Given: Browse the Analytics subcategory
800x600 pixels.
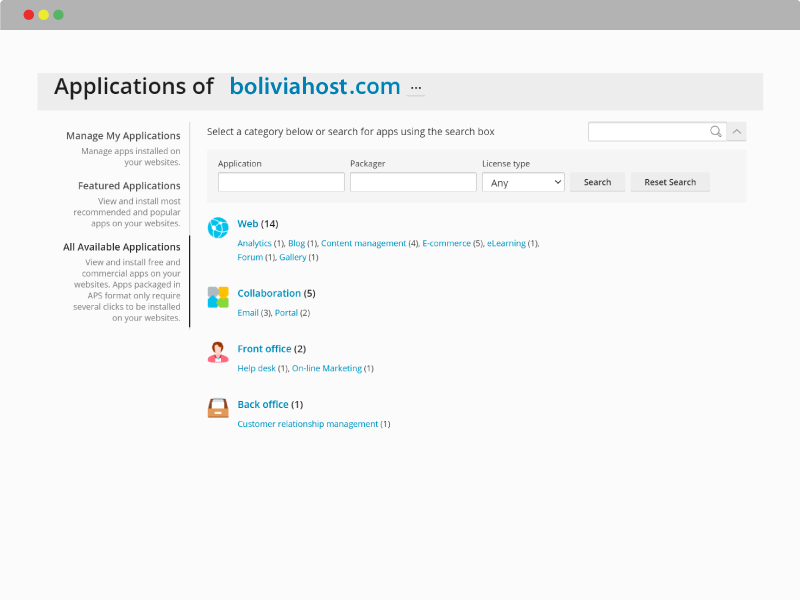Looking at the screenshot, I should (x=254, y=243).
